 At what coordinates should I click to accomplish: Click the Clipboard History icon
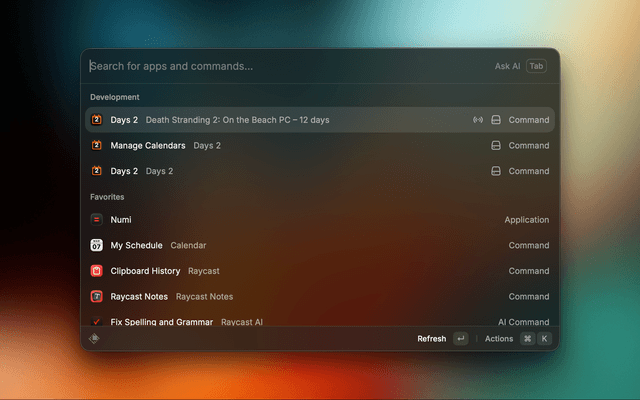point(97,271)
